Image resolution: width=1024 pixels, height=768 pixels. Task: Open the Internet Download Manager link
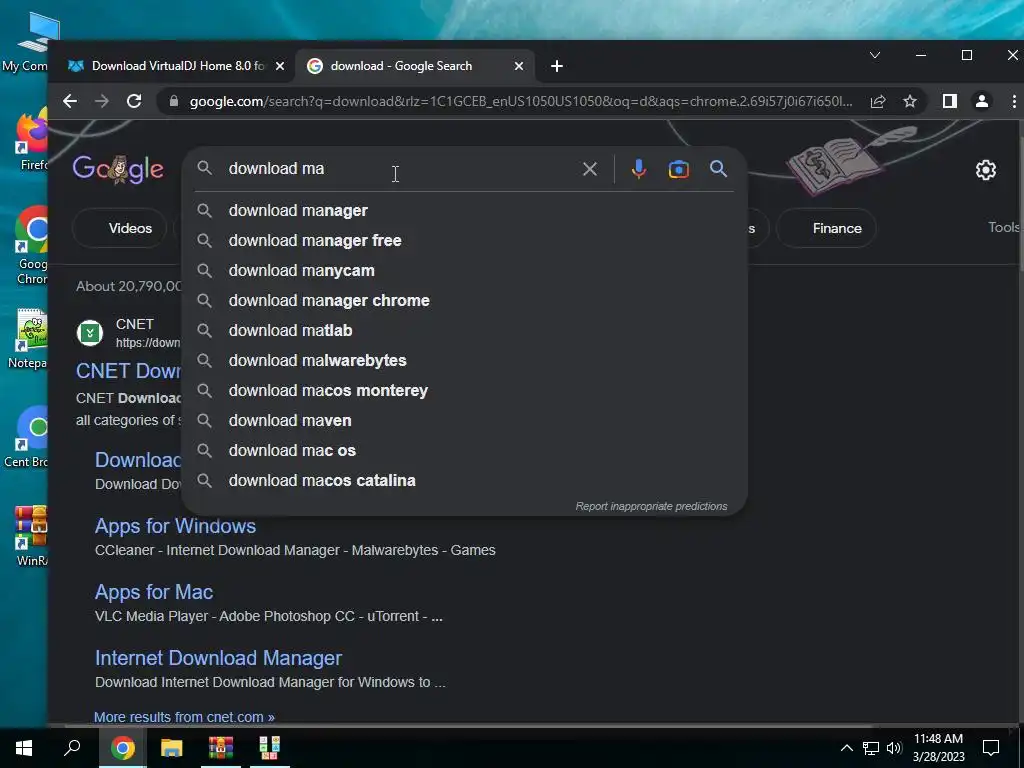click(x=218, y=658)
